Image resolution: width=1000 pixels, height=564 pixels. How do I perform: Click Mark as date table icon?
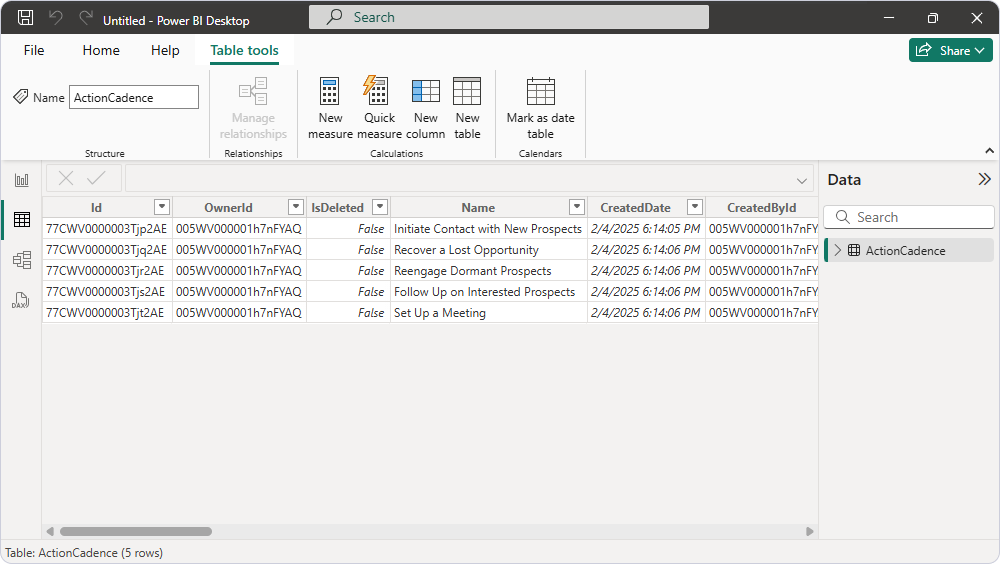click(541, 91)
